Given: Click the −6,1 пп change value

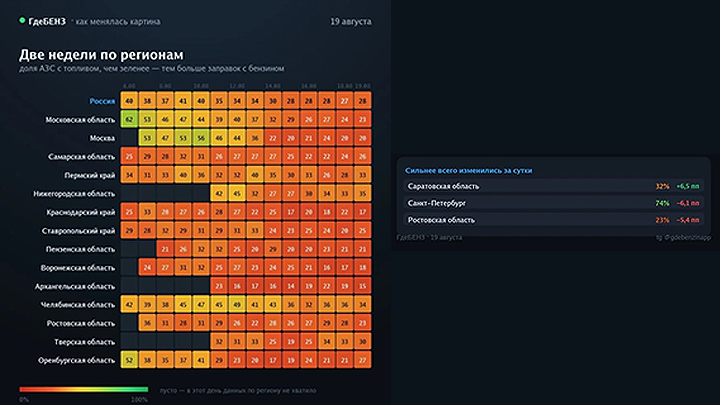Looking at the screenshot, I should 688,203.
